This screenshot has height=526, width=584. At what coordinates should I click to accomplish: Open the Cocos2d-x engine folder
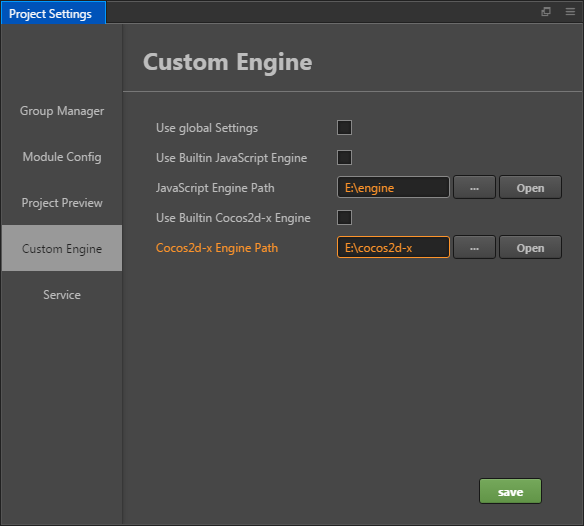point(530,247)
